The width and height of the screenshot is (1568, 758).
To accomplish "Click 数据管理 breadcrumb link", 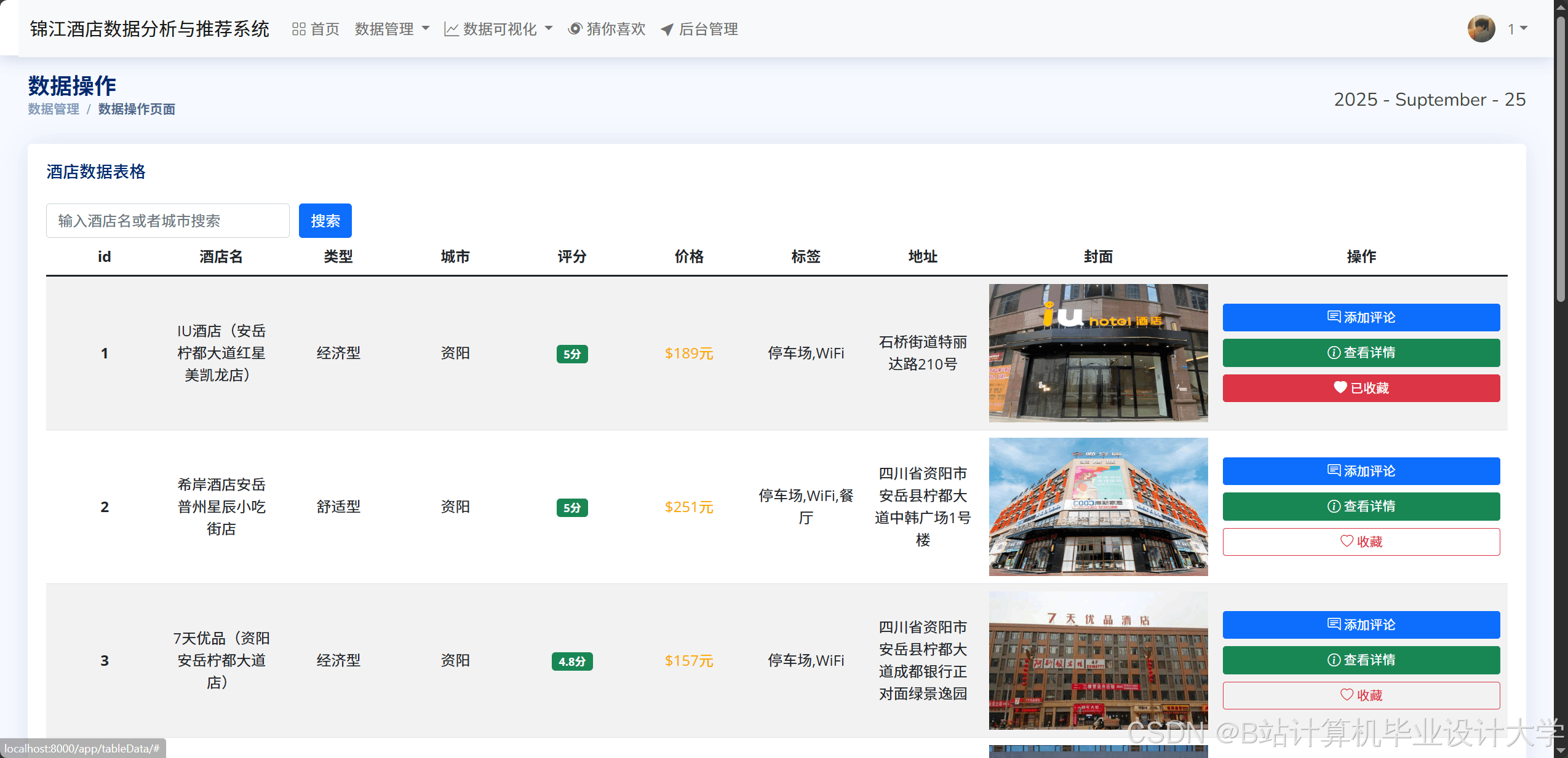I will [54, 109].
